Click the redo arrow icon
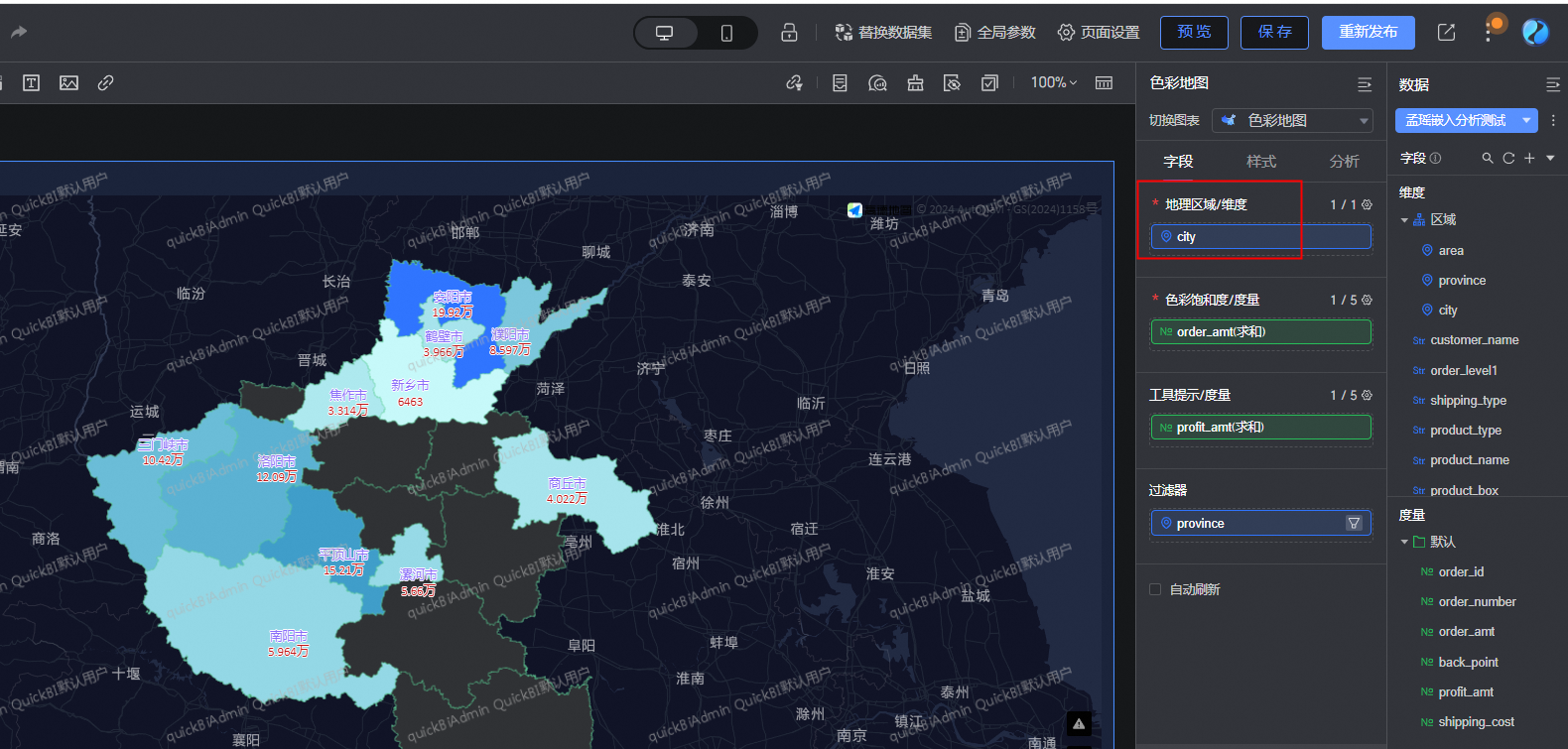 tap(18, 32)
